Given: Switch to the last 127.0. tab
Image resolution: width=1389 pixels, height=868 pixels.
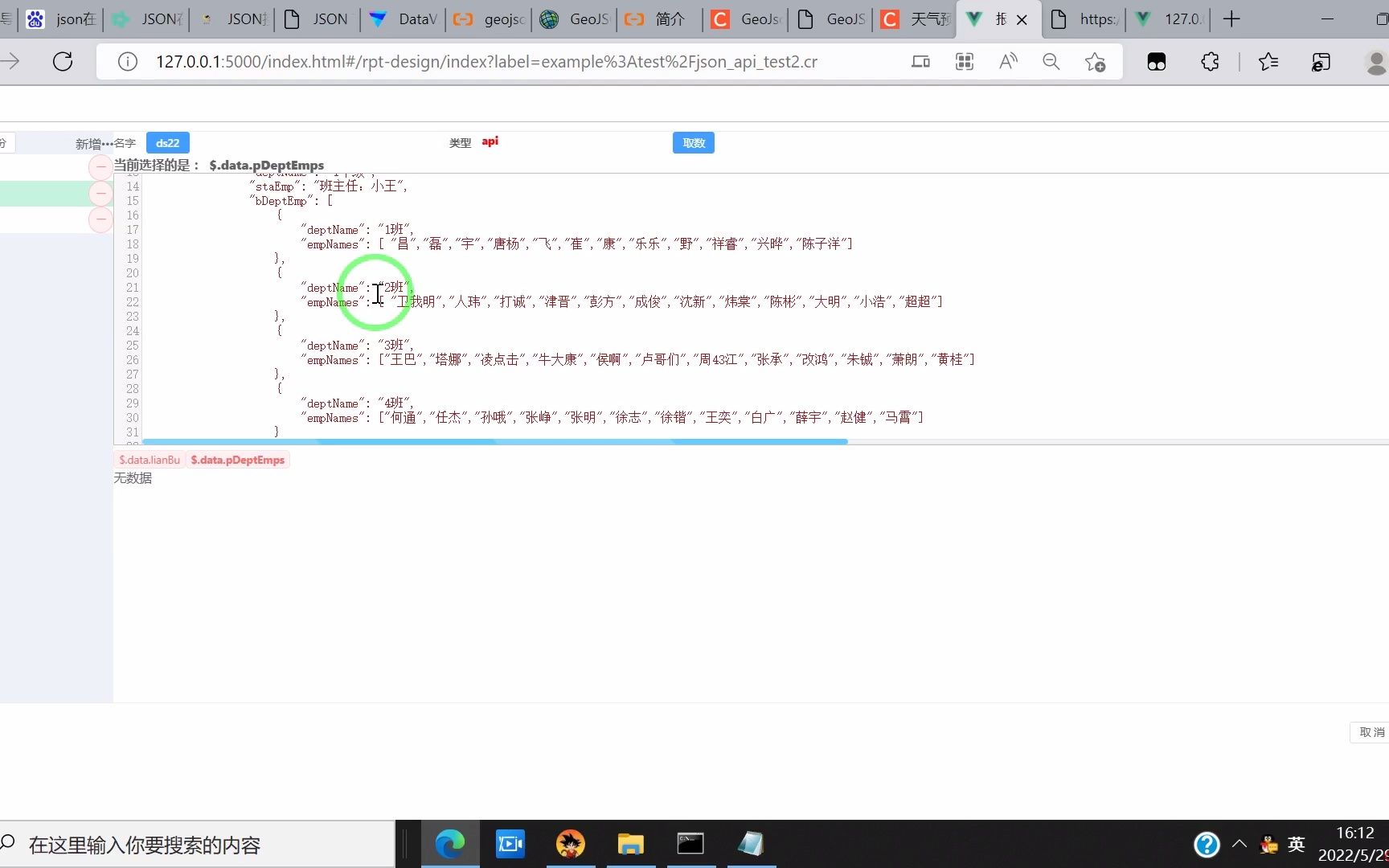Looking at the screenshot, I should [x=1168, y=19].
